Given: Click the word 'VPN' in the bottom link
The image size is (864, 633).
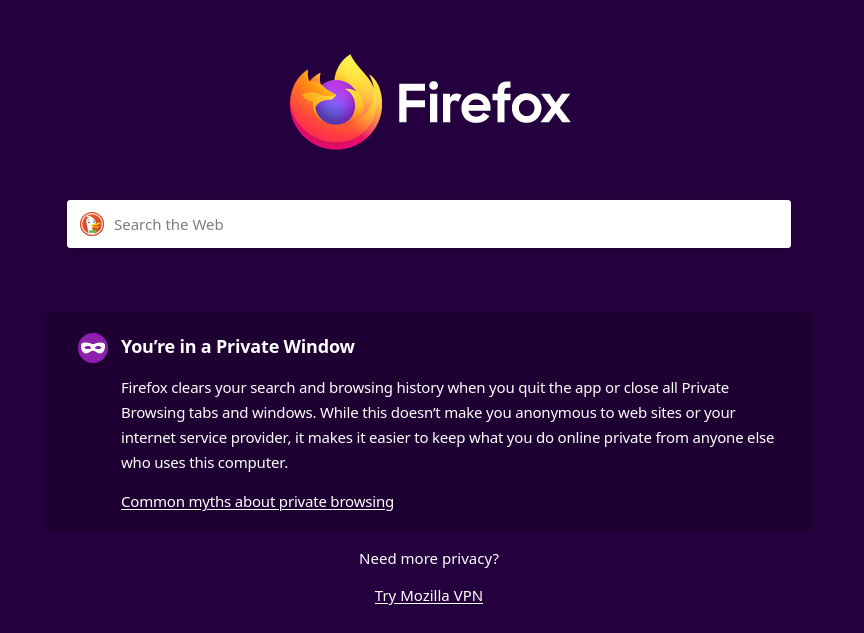Looking at the screenshot, I should [468, 596].
